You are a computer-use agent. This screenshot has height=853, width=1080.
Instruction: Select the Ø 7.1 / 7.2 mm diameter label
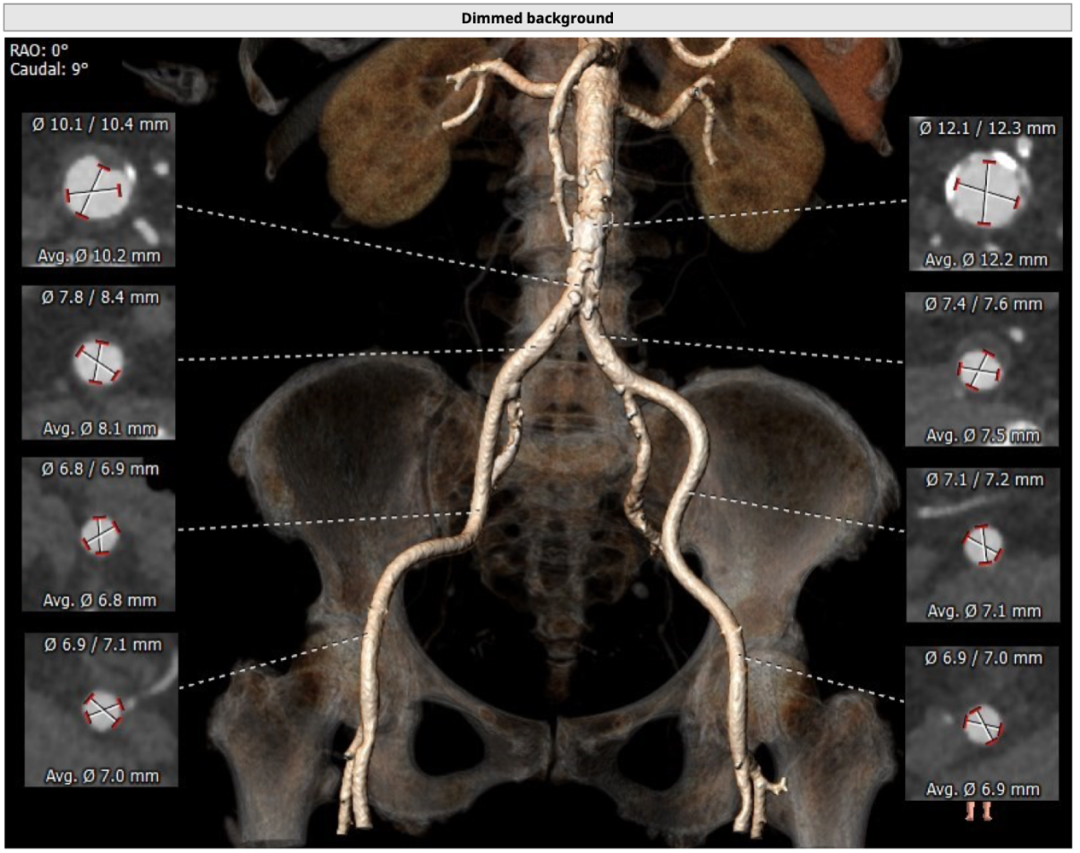coord(984,480)
